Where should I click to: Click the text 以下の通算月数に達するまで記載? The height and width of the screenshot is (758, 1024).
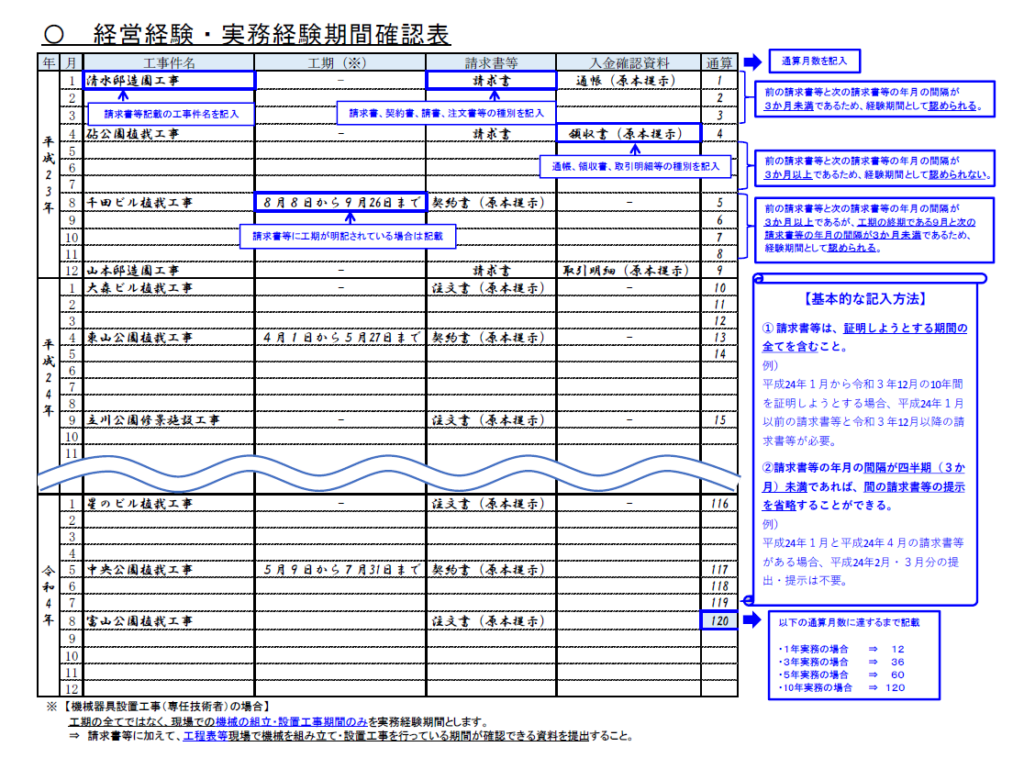849,623
